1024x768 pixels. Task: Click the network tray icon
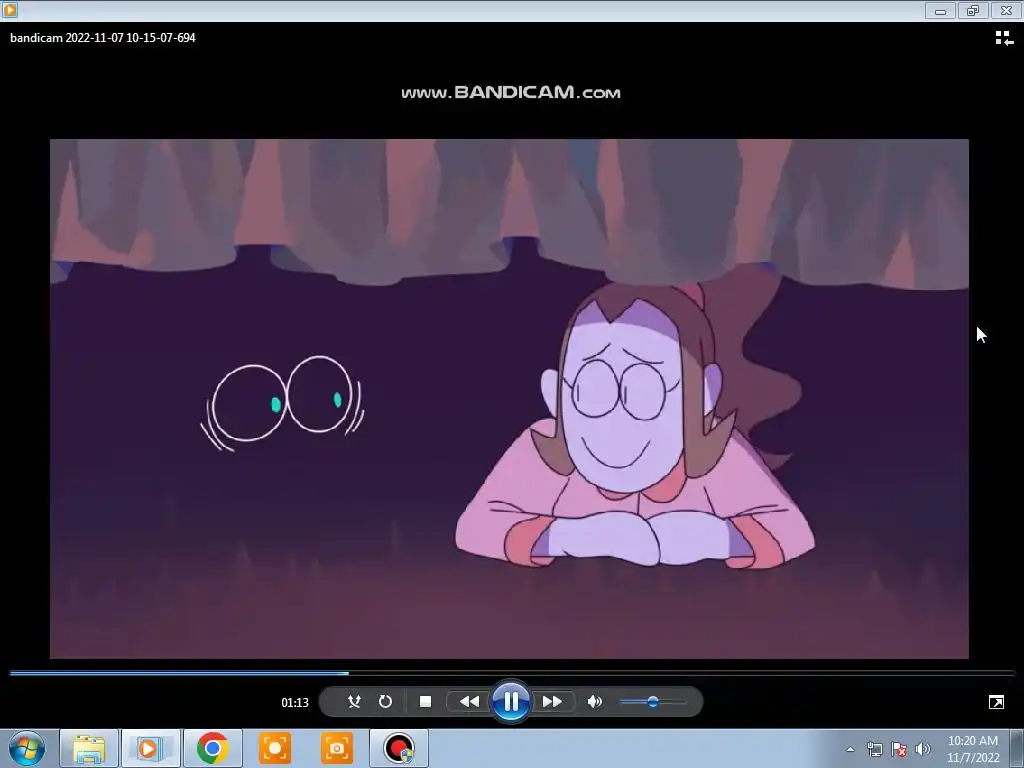tap(874, 749)
